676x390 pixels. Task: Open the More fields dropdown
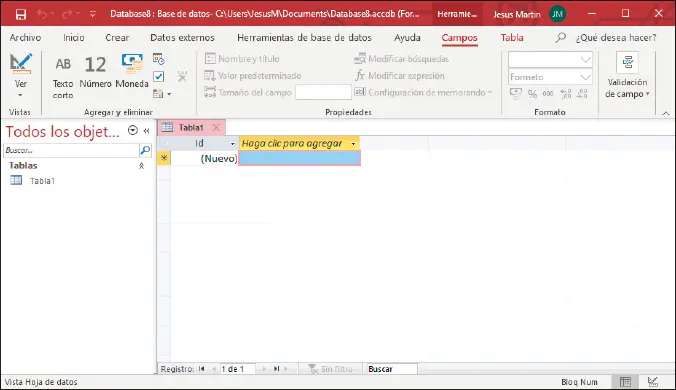coord(162,94)
